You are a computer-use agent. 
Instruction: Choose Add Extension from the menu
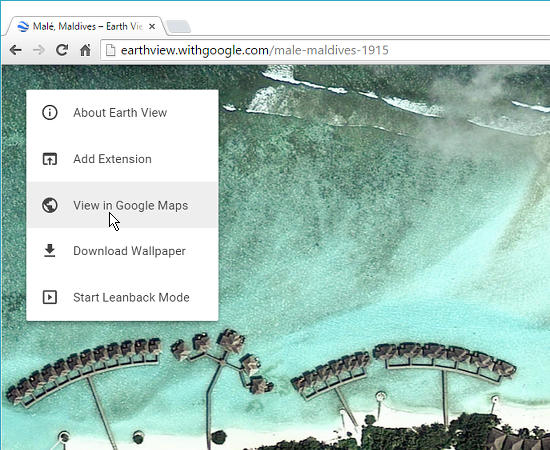[122, 159]
